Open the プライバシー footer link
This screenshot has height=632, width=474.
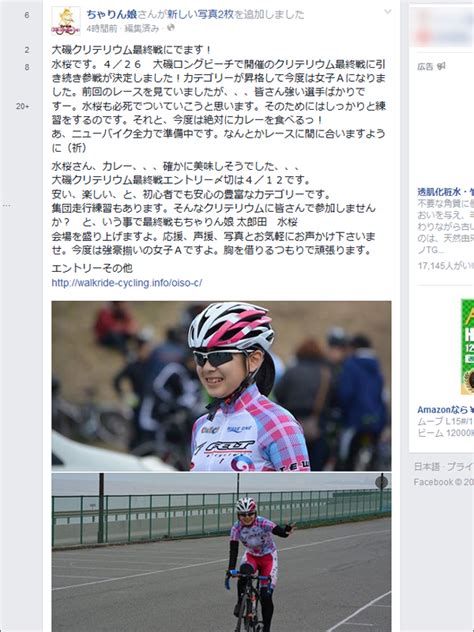(460, 467)
